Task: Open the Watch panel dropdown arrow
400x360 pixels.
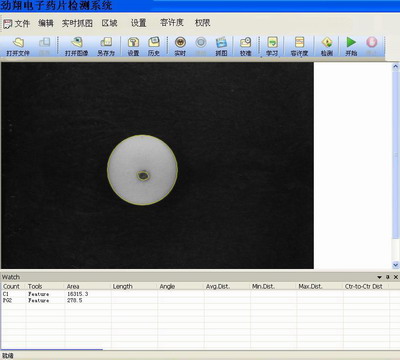Action: (x=379, y=277)
